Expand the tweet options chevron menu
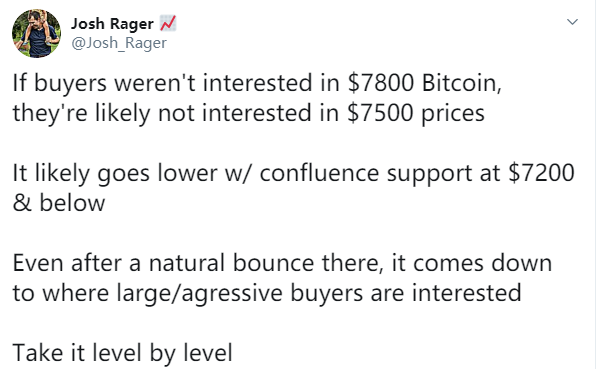 [572, 22]
